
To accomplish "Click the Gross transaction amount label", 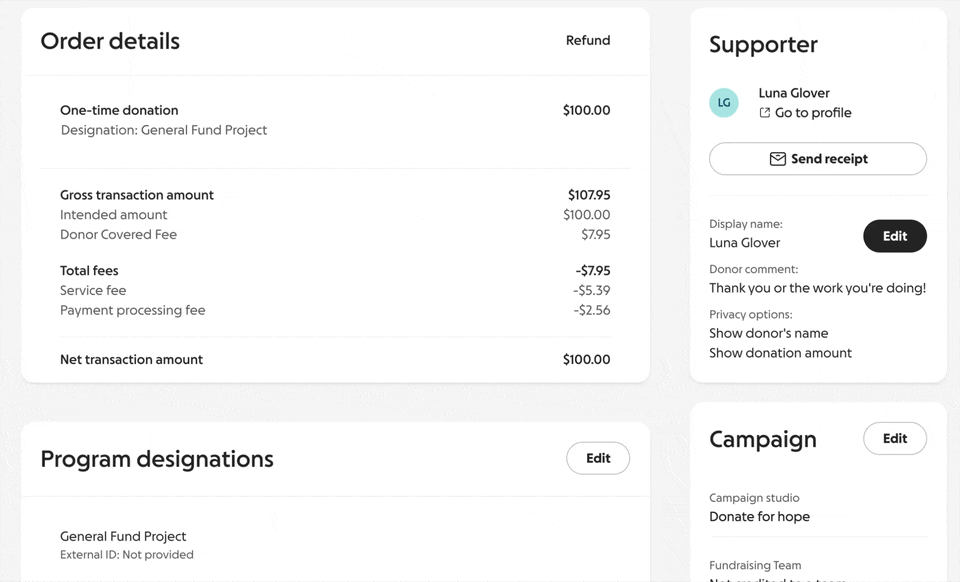I will (x=137, y=195).
